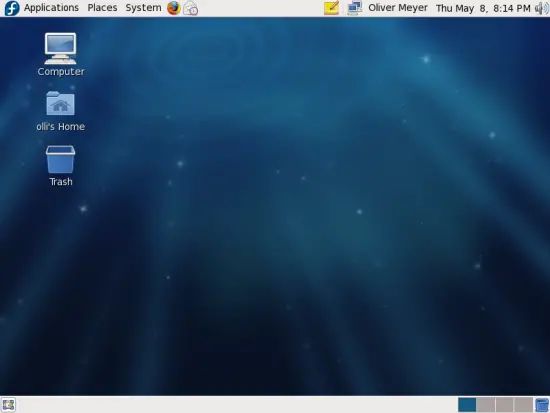Screen dimensions: 550x413
Task: Open the mail client launcher icon
Action: tap(191, 8)
